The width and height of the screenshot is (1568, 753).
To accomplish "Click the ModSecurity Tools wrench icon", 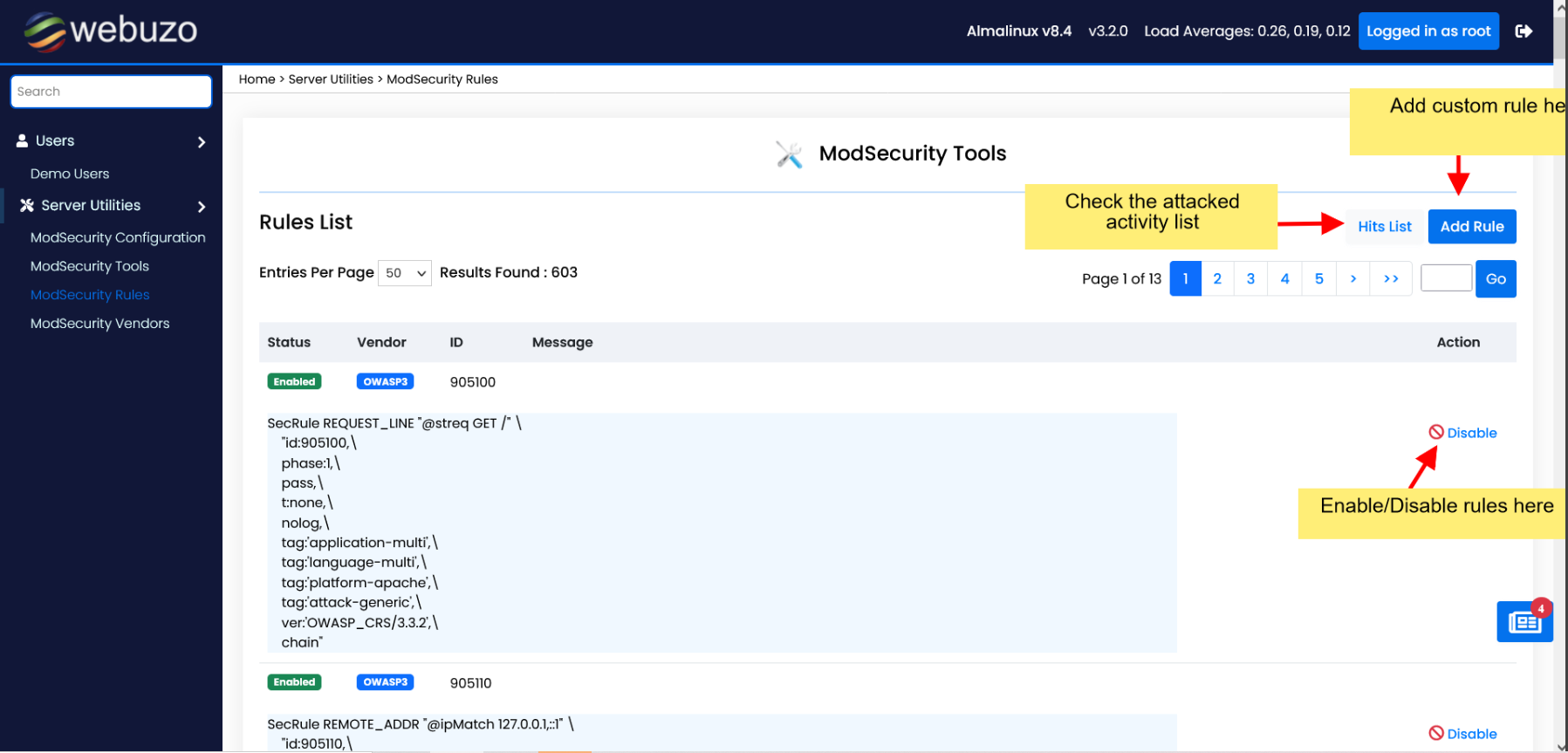I will 789,154.
